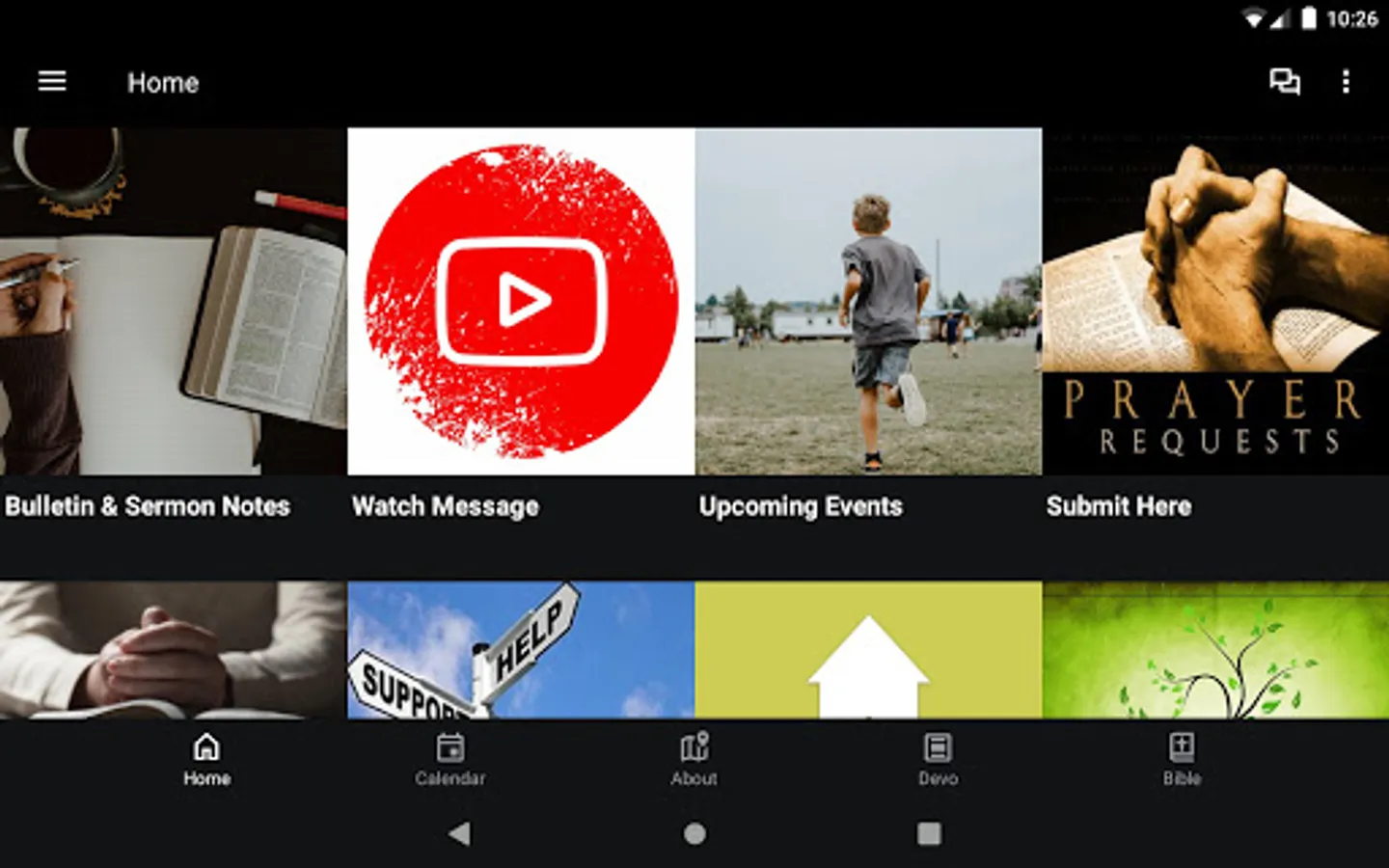Open the red YouTube play thumbnail
Image resolution: width=1389 pixels, height=868 pixels.
(521, 301)
